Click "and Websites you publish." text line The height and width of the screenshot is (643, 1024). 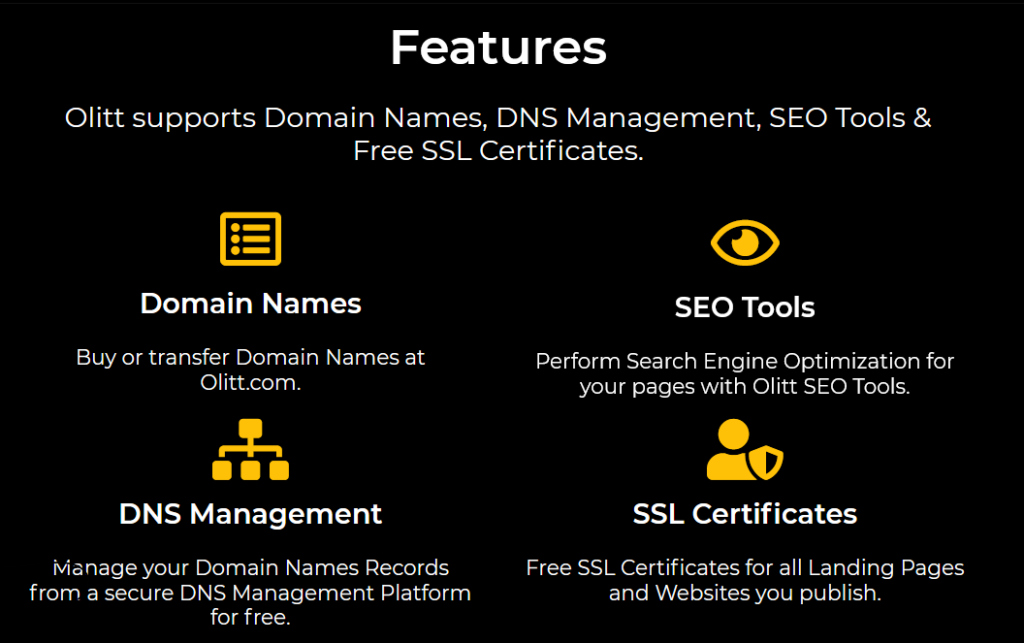[x=744, y=593]
